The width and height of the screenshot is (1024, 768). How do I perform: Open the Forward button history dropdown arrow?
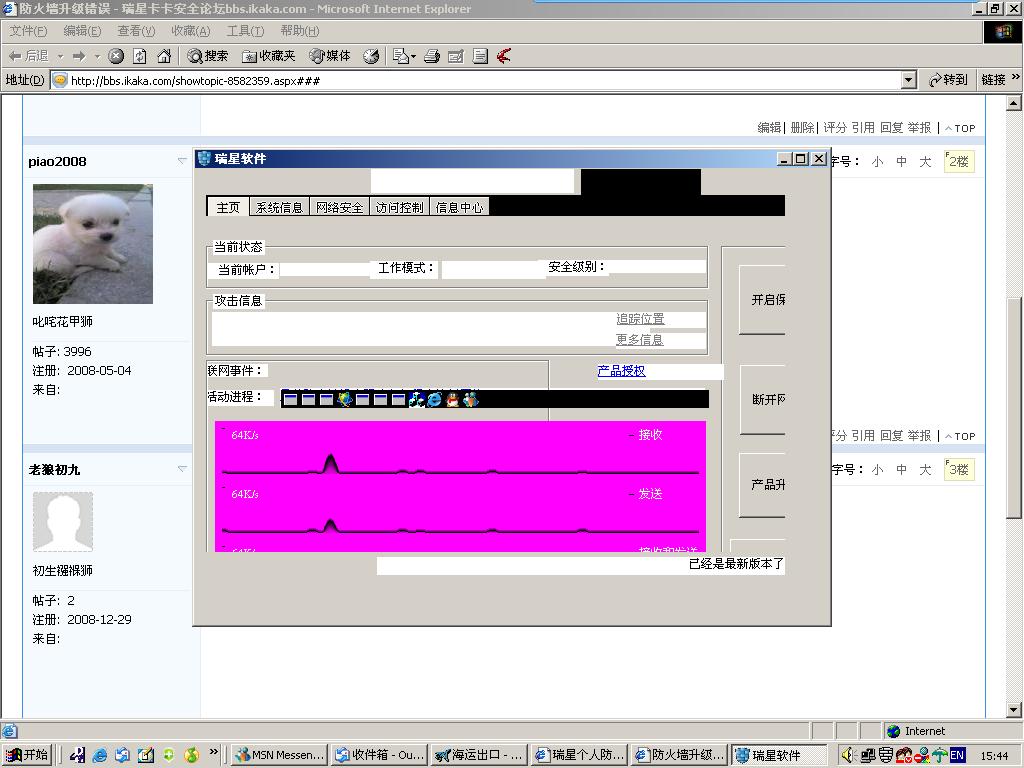coord(97,57)
